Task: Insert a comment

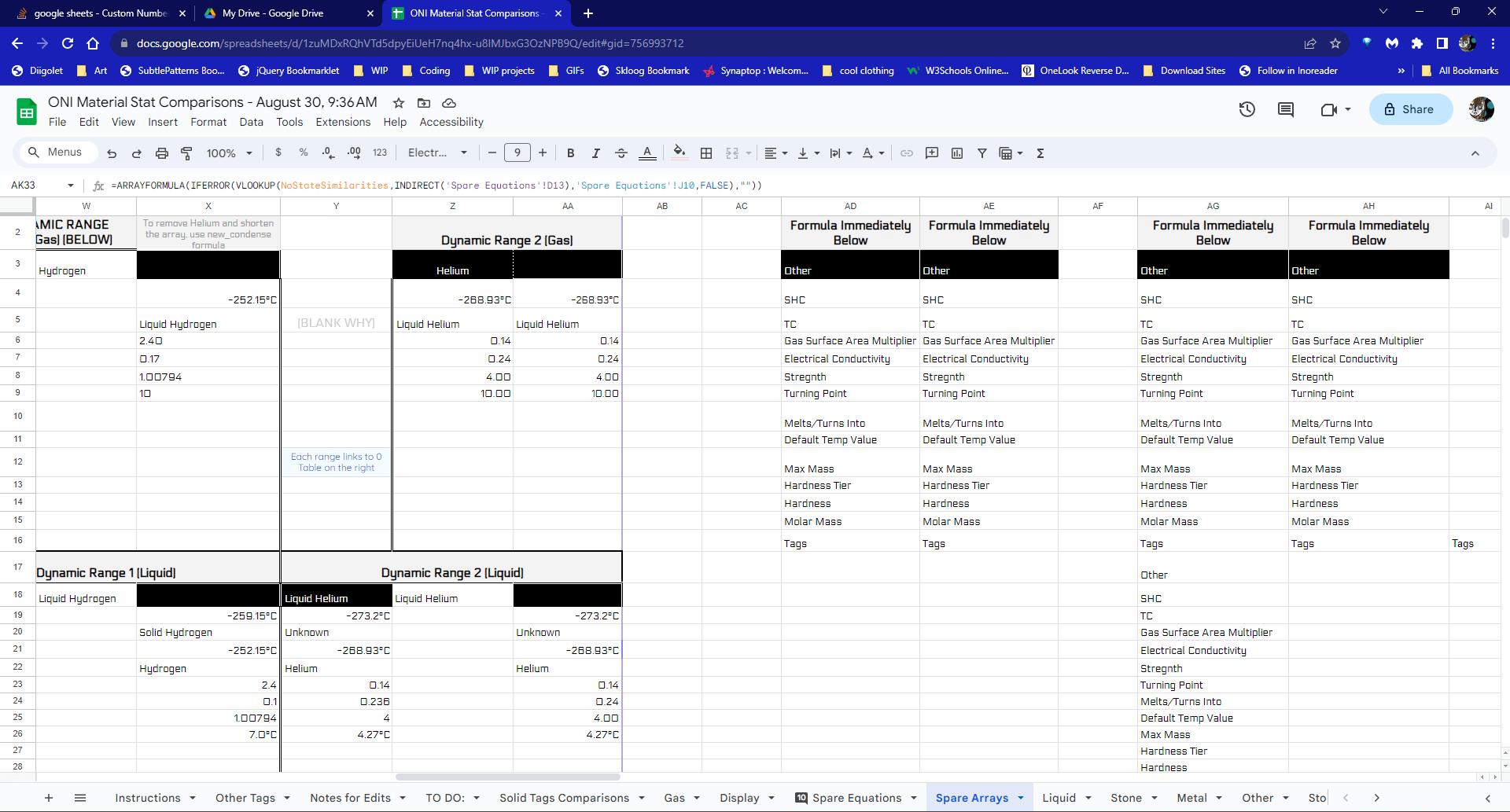Action: tap(932, 153)
